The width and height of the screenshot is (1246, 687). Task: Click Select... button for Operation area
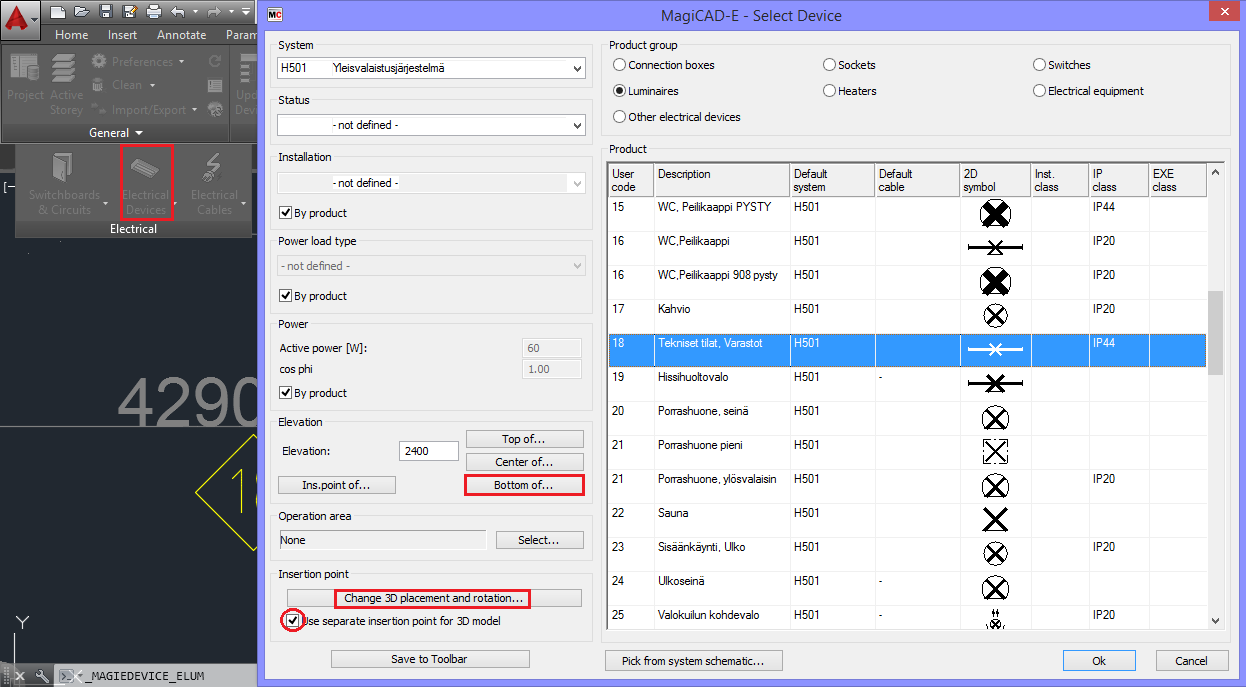tap(538, 540)
